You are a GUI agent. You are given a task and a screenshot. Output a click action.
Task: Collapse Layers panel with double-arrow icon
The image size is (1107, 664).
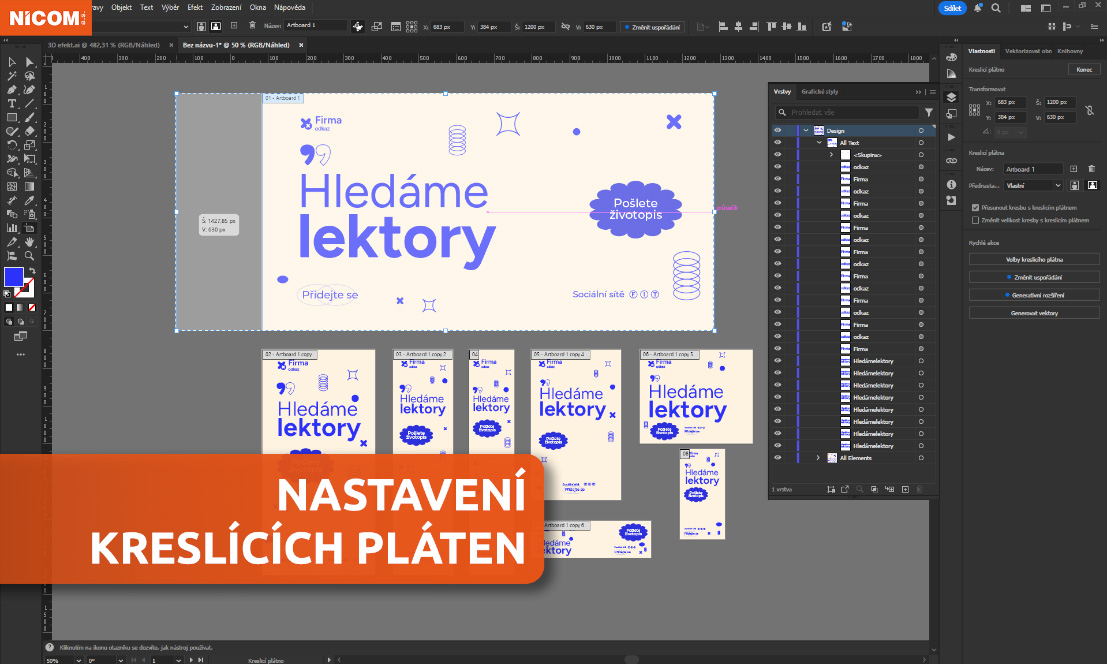pos(918,92)
